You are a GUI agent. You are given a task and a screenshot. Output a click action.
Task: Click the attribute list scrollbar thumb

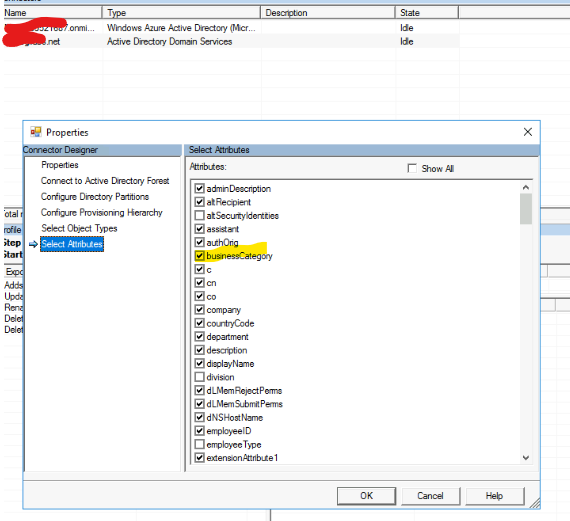[526, 209]
